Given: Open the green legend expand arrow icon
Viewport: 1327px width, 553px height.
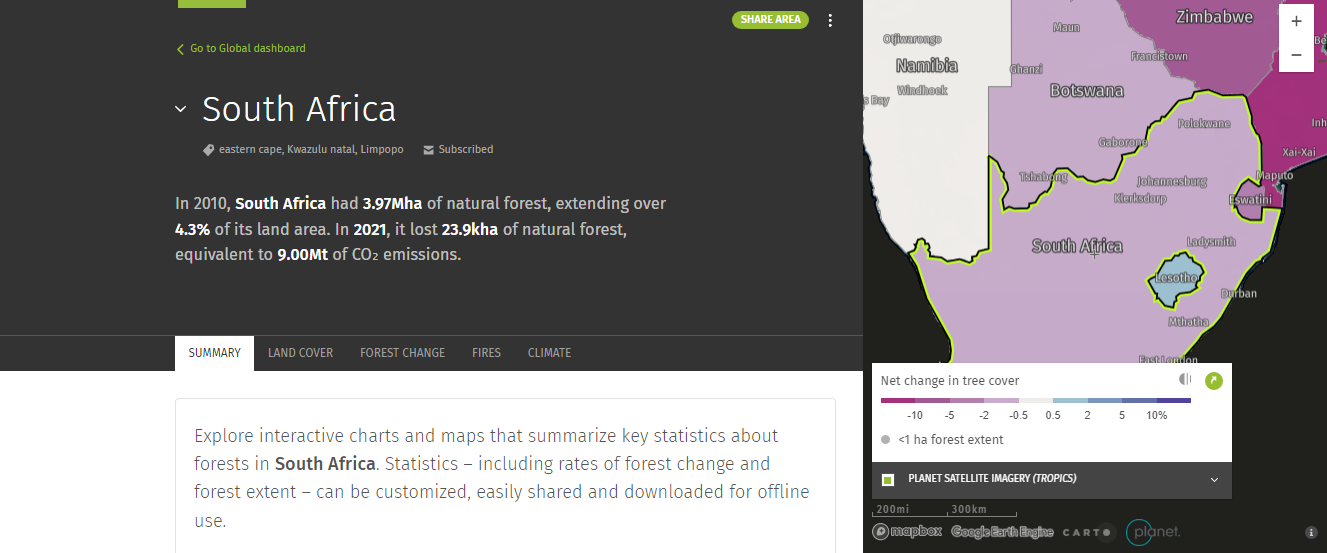Looking at the screenshot, I should (1214, 380).
